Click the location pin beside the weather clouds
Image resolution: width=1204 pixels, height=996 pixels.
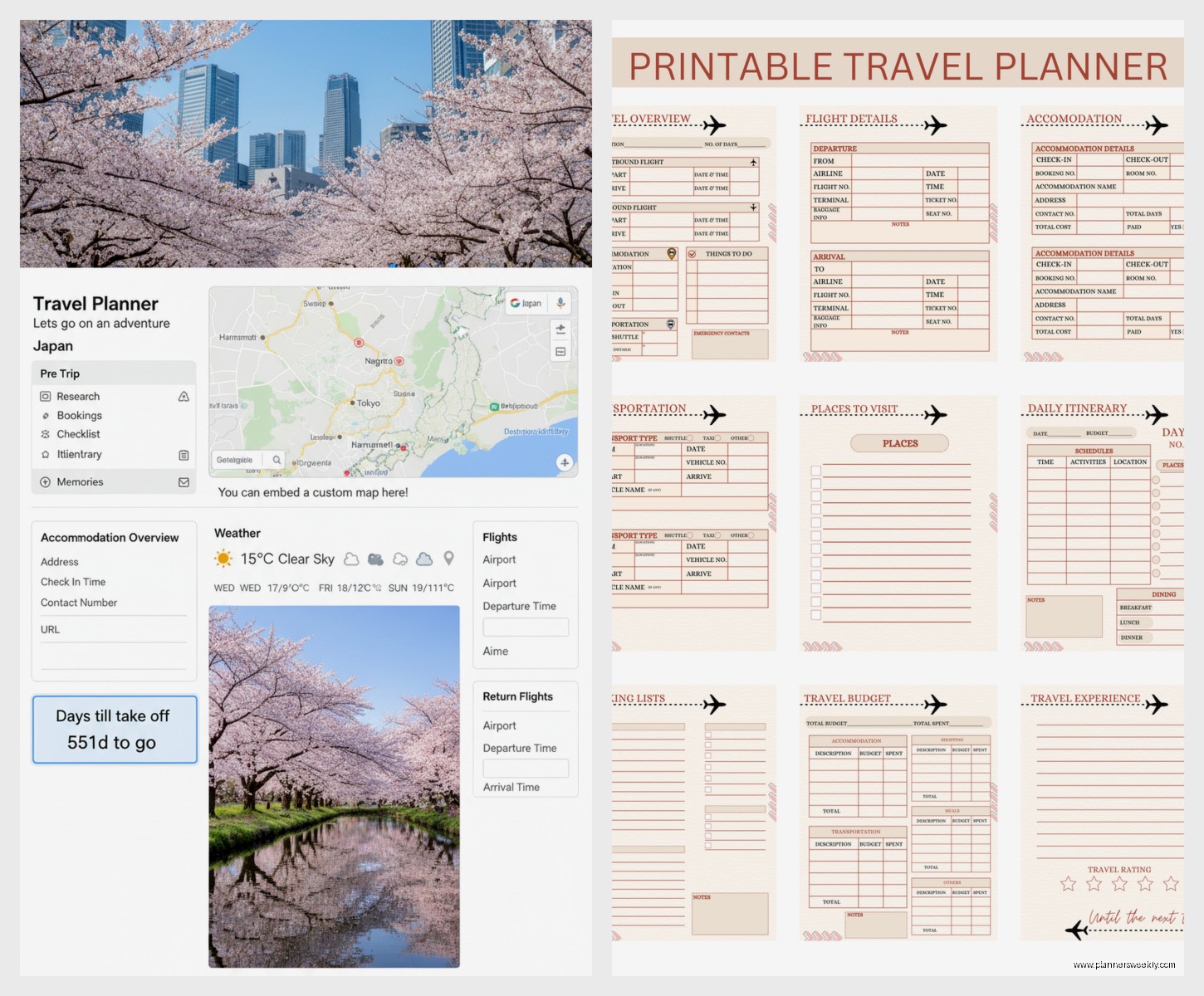click(448, 559)
